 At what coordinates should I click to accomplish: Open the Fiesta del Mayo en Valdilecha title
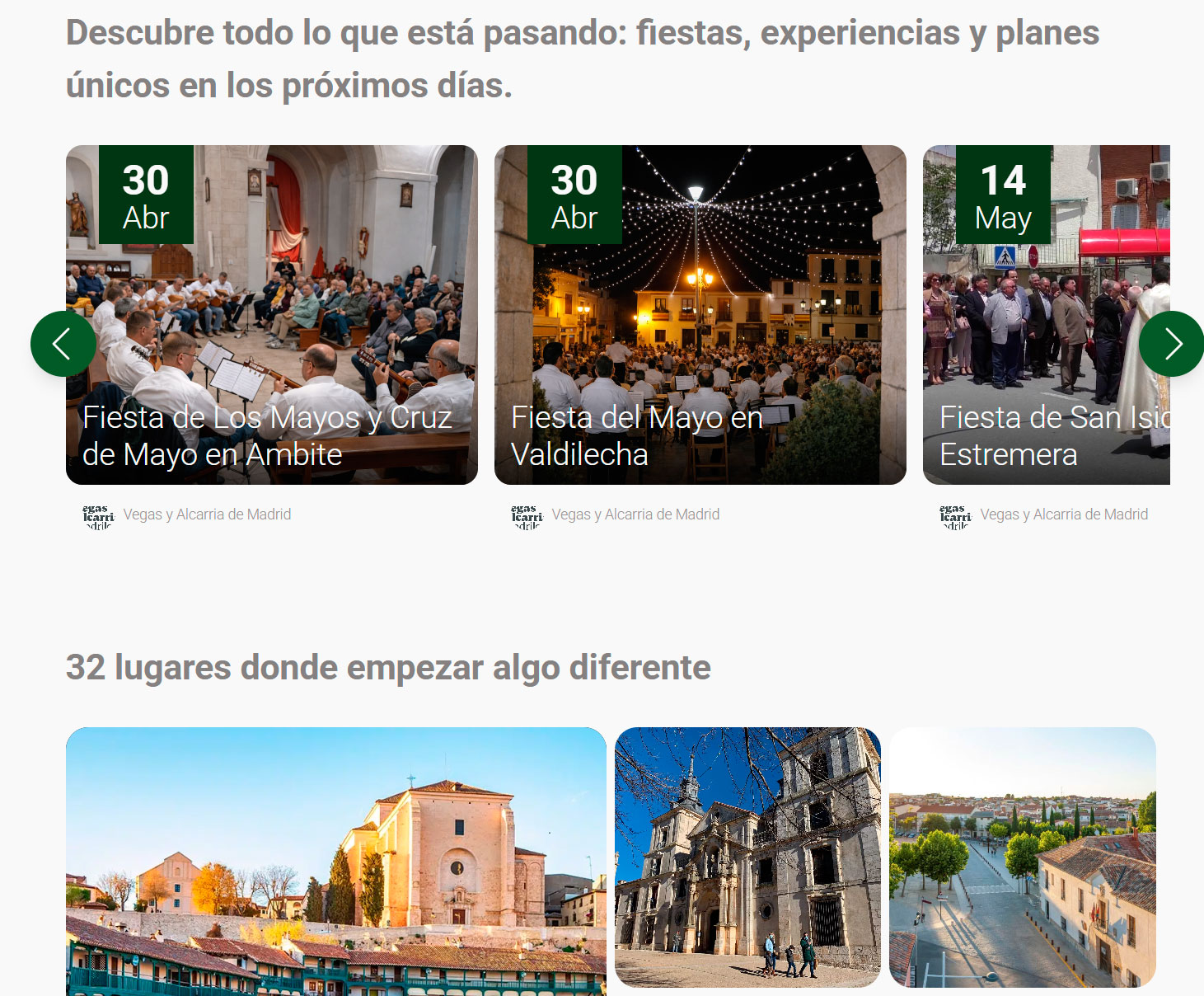coord(637,435)
